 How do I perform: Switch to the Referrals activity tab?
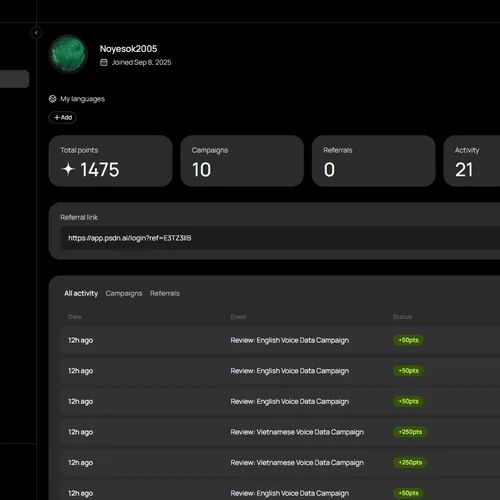click(x=165, y=293)
